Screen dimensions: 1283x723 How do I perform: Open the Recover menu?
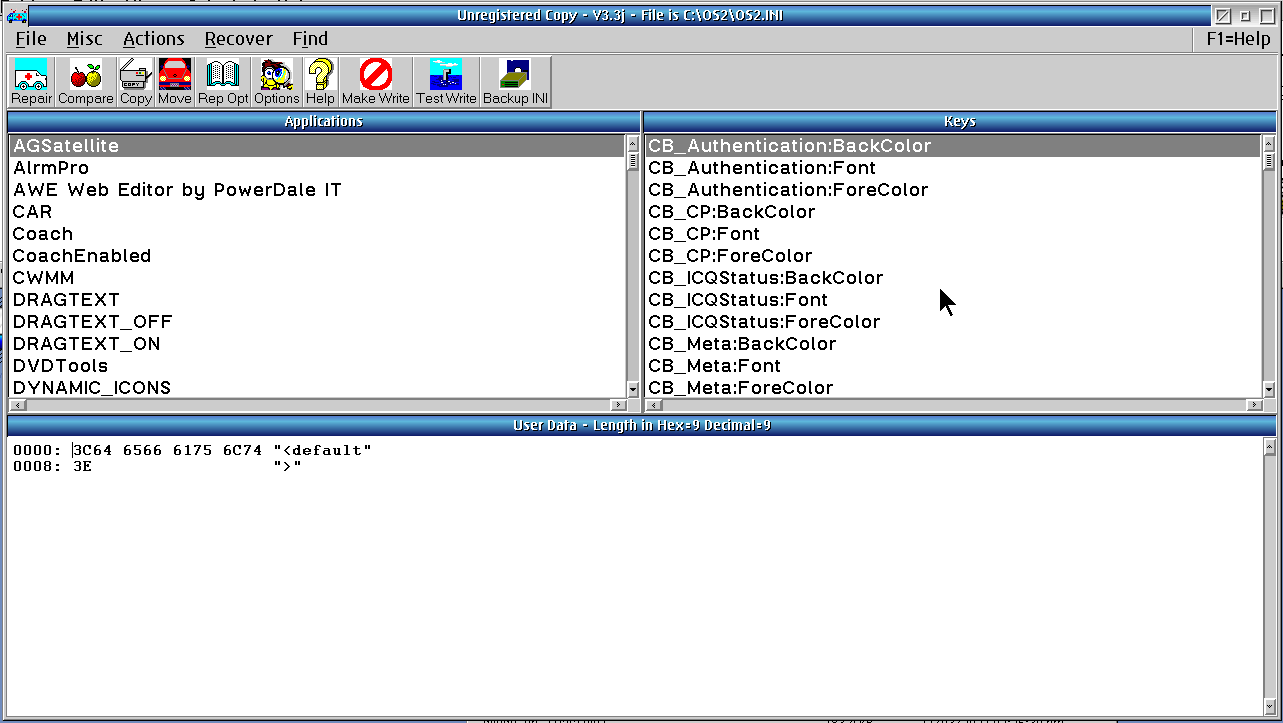[x=238, y=39]
